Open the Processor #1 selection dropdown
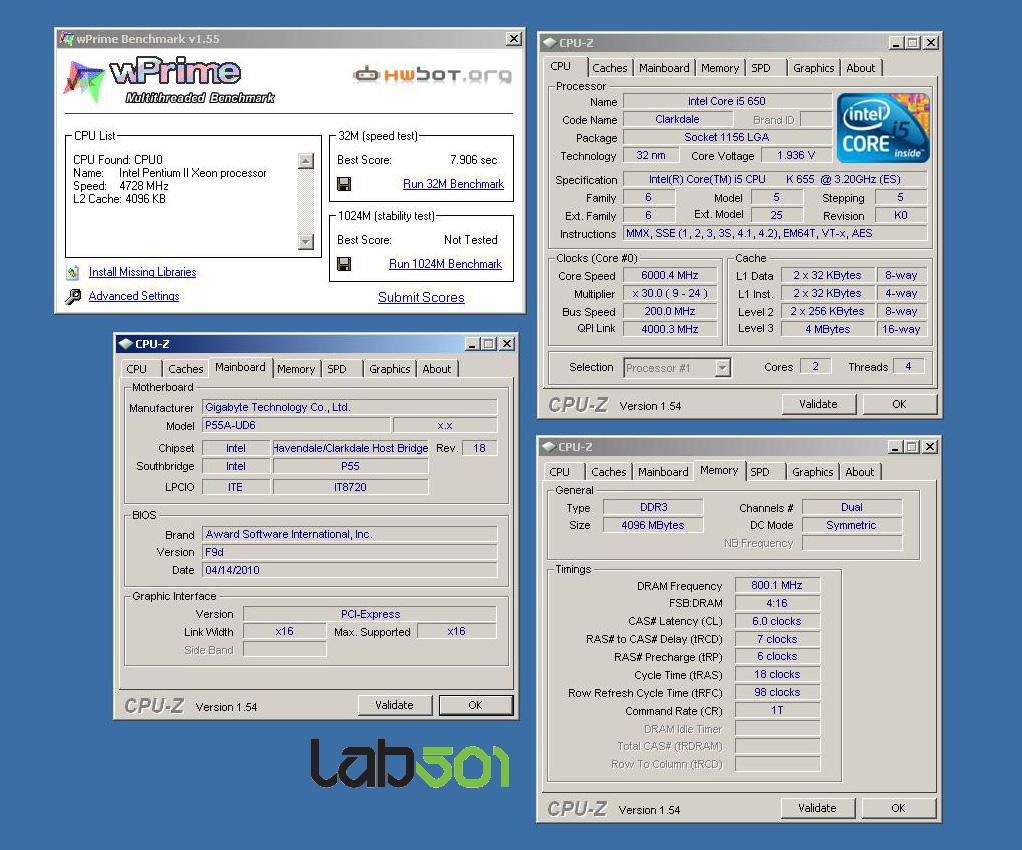Image resolution: width=1022 pixels, height=850 pixels. click(x=722, y=368)
